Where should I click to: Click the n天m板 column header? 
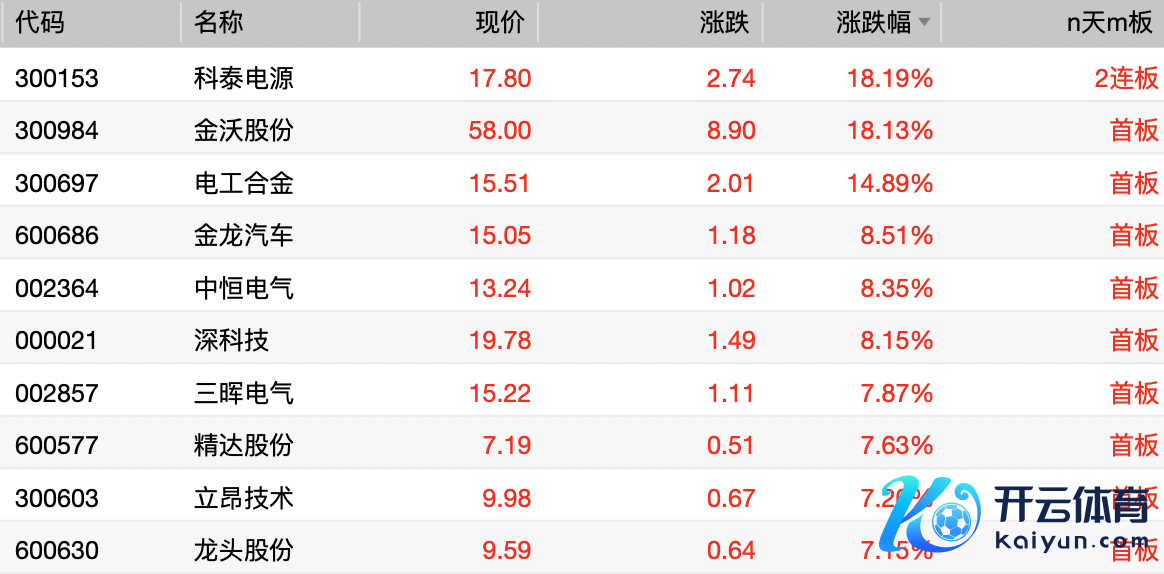pos(1110,23)
